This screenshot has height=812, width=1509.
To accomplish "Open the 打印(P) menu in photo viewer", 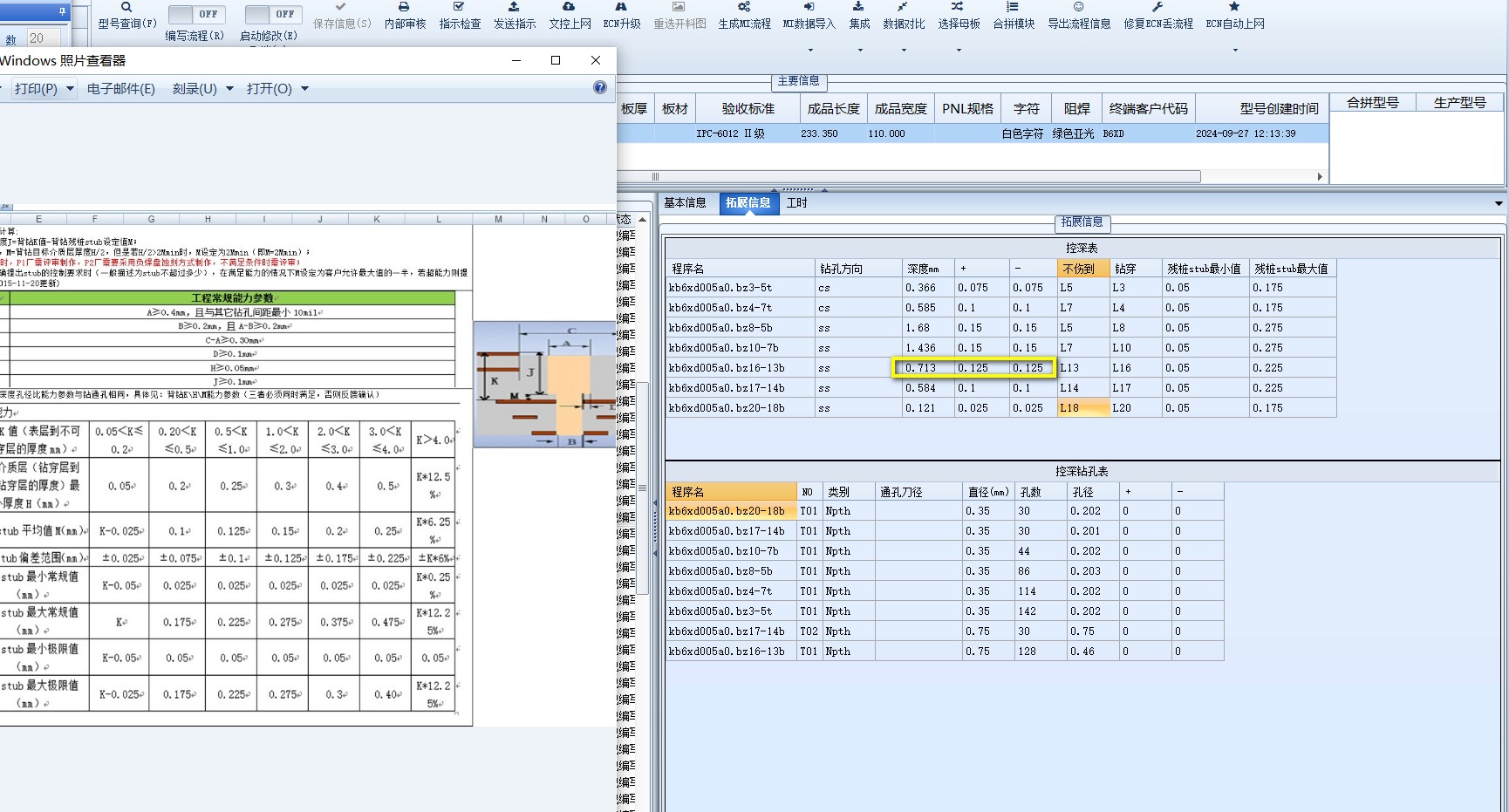I will coord(44,89).
